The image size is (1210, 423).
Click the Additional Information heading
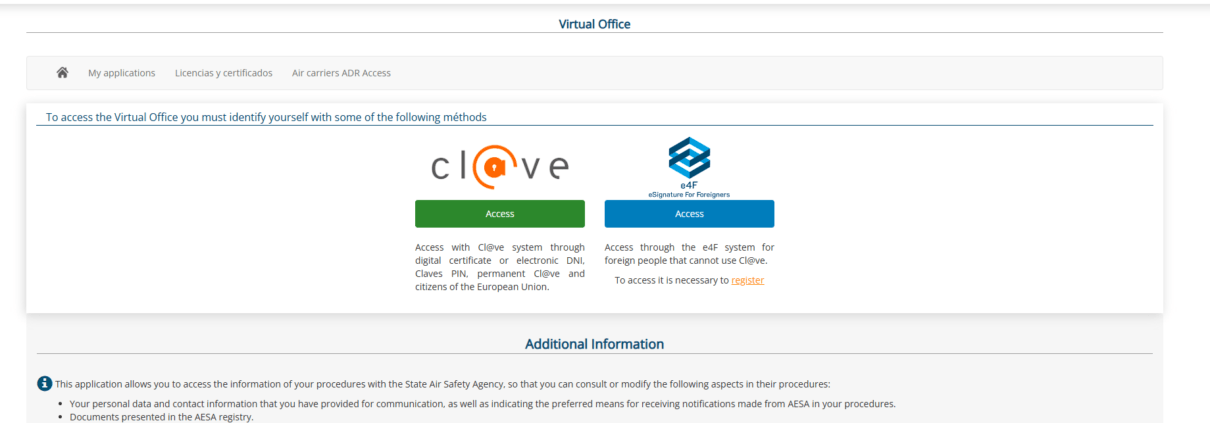[594, 344]
